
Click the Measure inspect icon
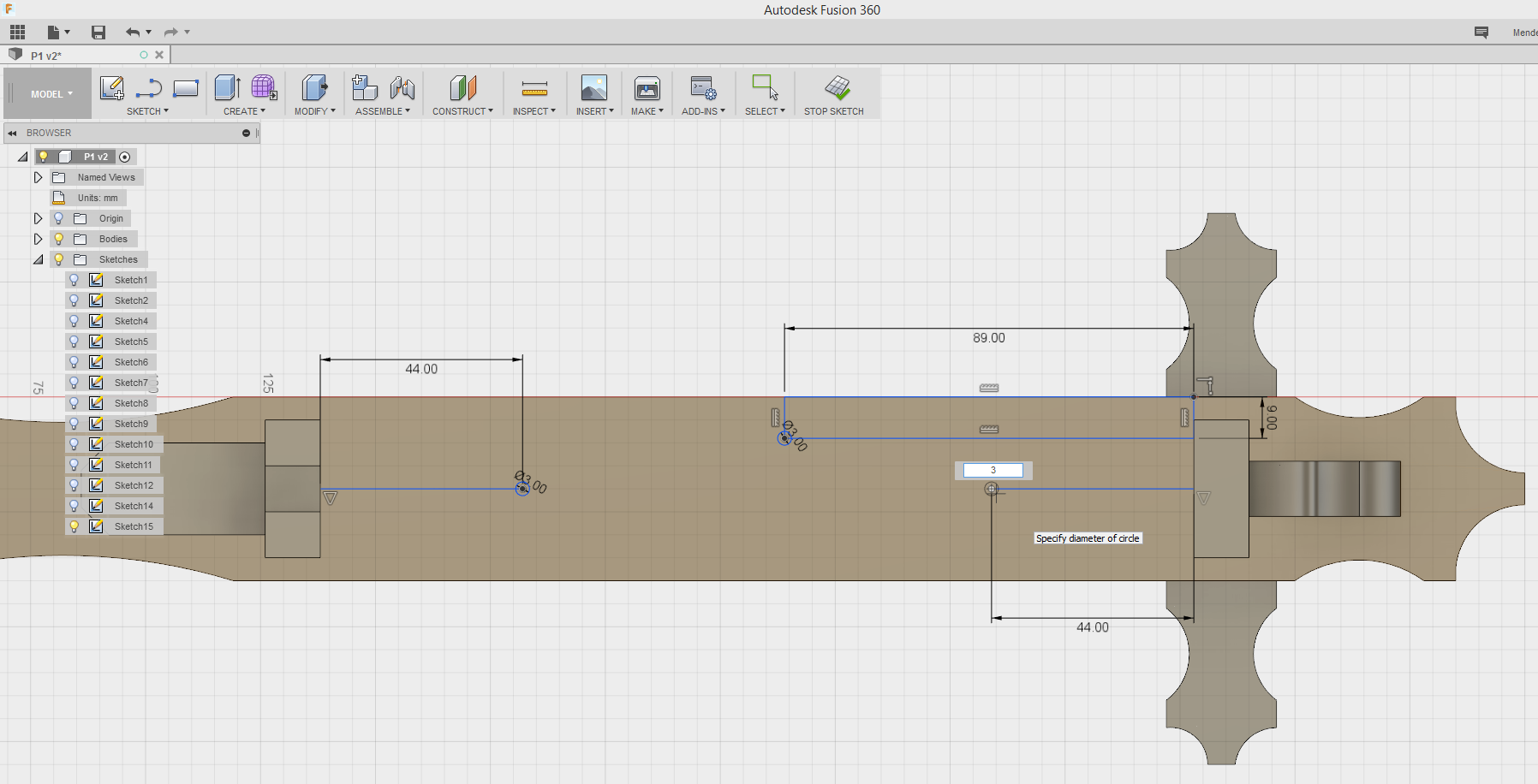point(534,88)
